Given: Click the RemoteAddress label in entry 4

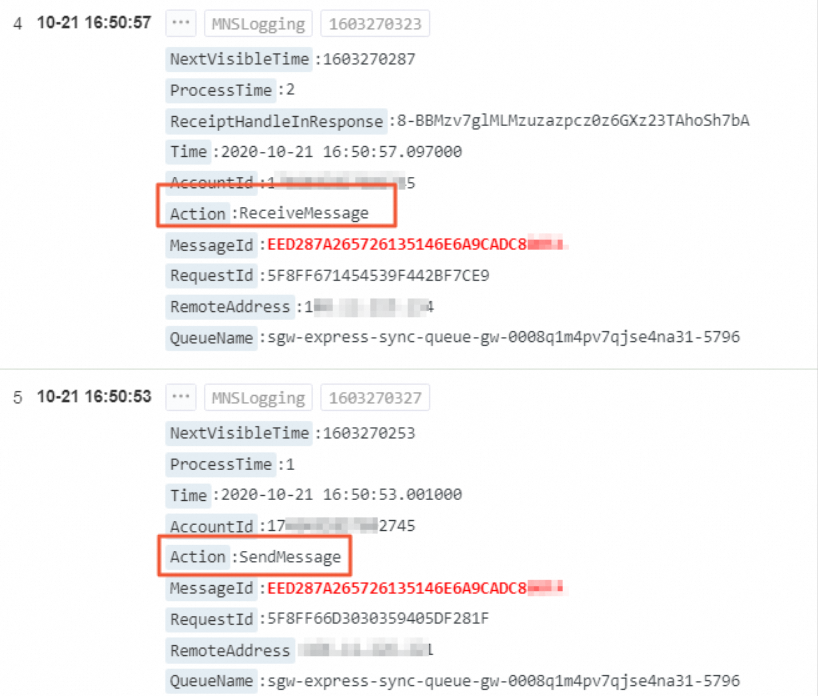Looking at the screenshot, I should 230,306.
